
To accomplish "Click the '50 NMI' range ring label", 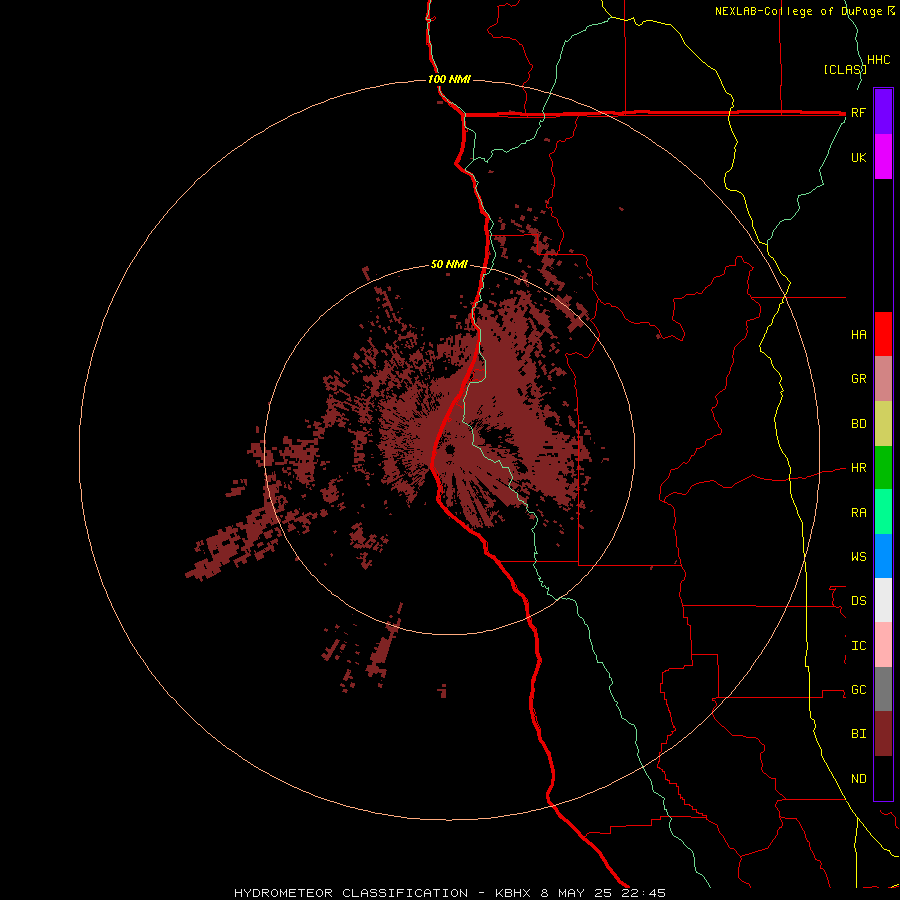I will click(449, 265).
